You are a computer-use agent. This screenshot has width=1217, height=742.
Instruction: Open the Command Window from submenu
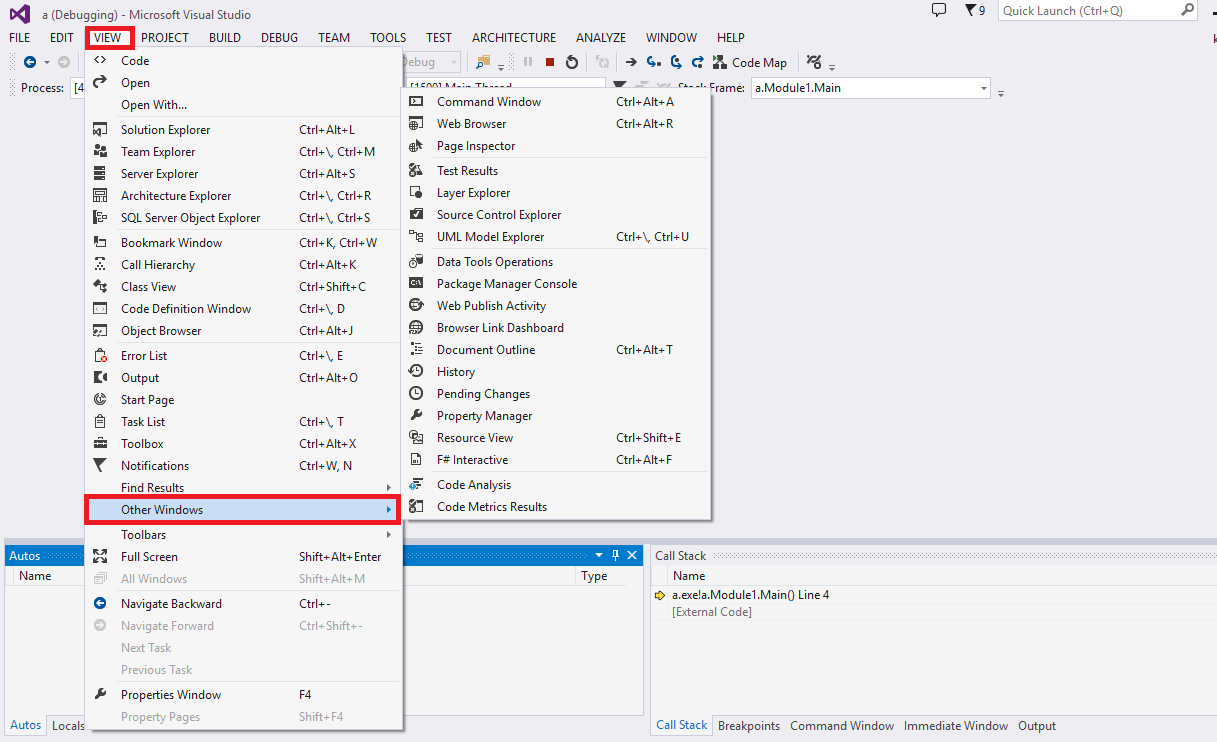(556, 102)
